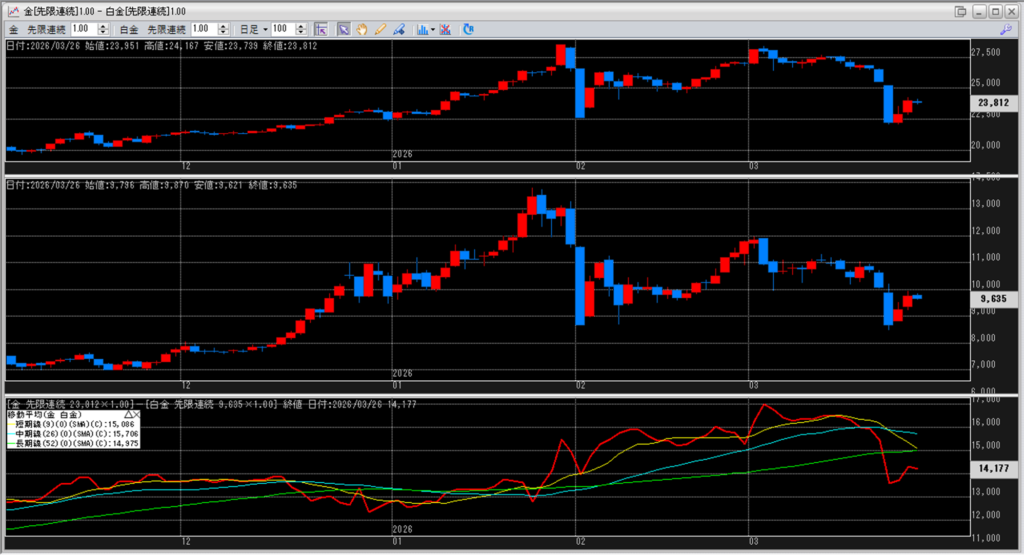Click 先限連続 contract label next to 金
1024x555 pixels.
pos(46,29)
